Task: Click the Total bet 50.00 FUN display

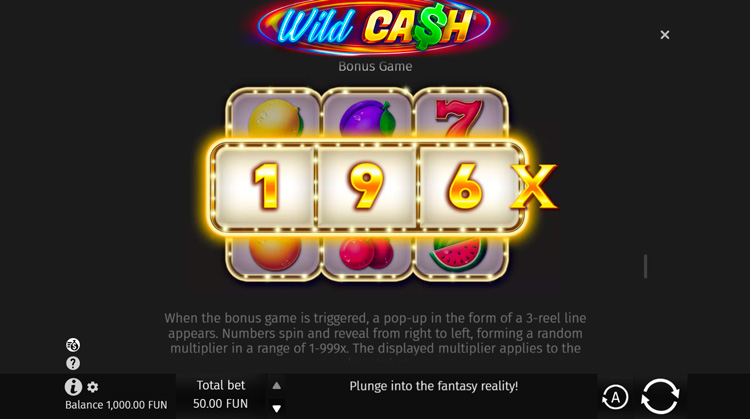Action: tap(221, 395)
